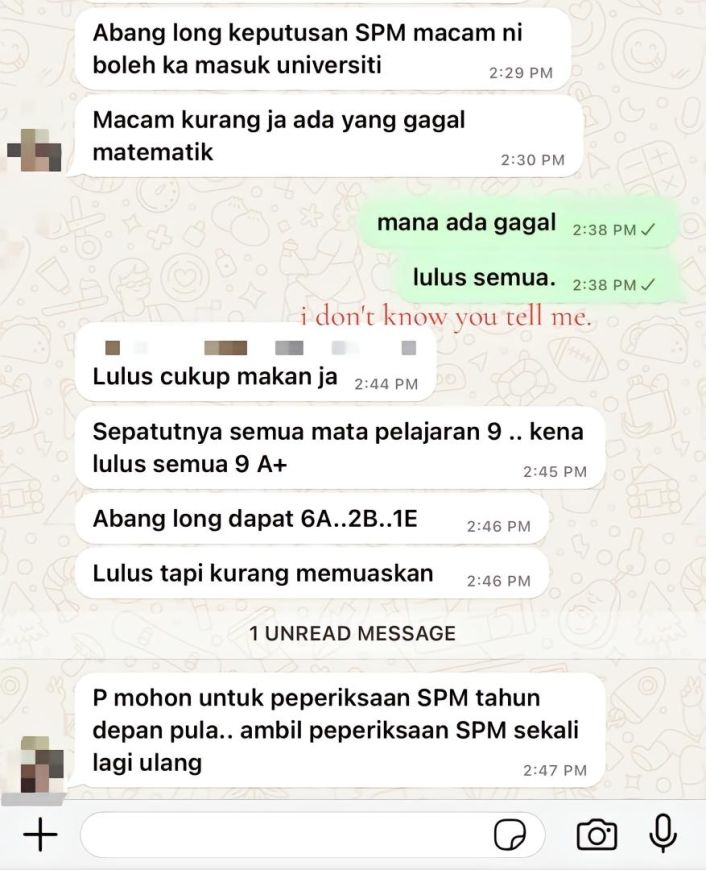Open the camera icon
Screen dimensions: 706x870
pos(596,834)
